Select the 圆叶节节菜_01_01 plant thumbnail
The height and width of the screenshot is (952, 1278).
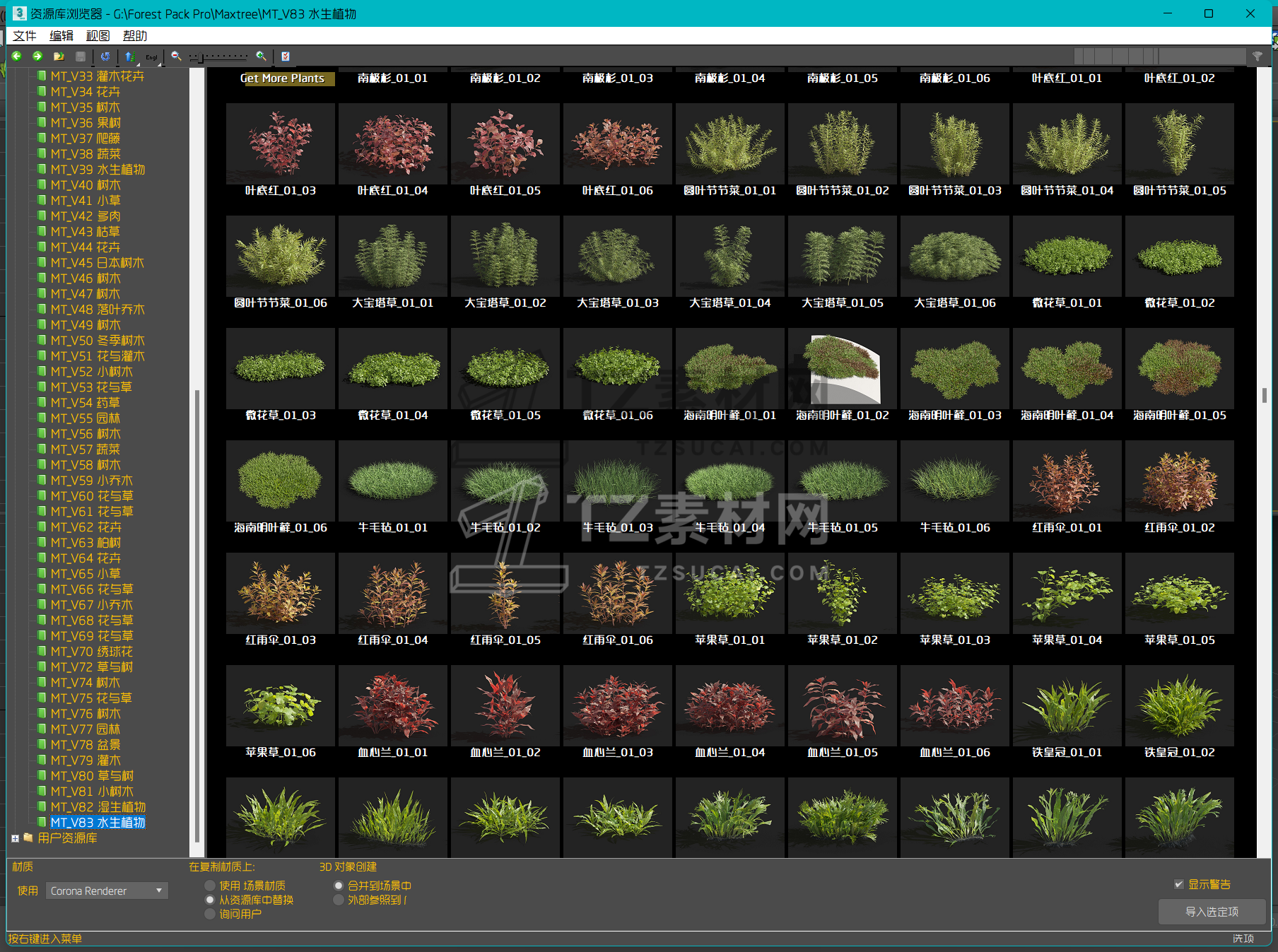click(730, 144)
